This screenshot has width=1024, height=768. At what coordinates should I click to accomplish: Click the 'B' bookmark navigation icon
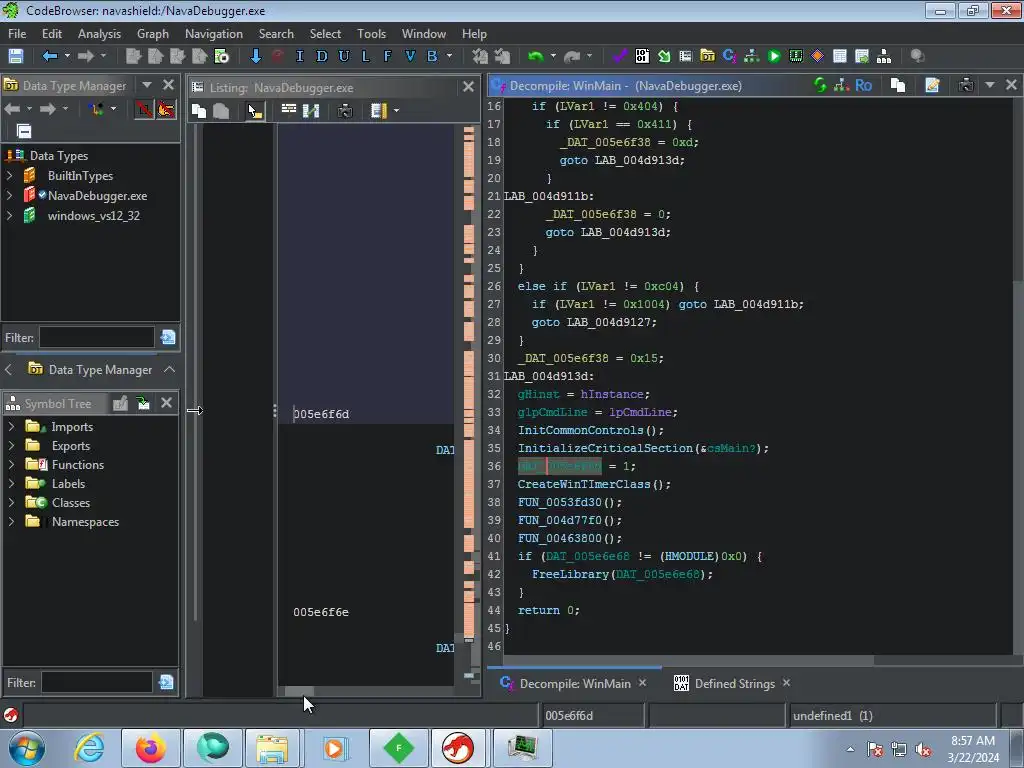432,56
